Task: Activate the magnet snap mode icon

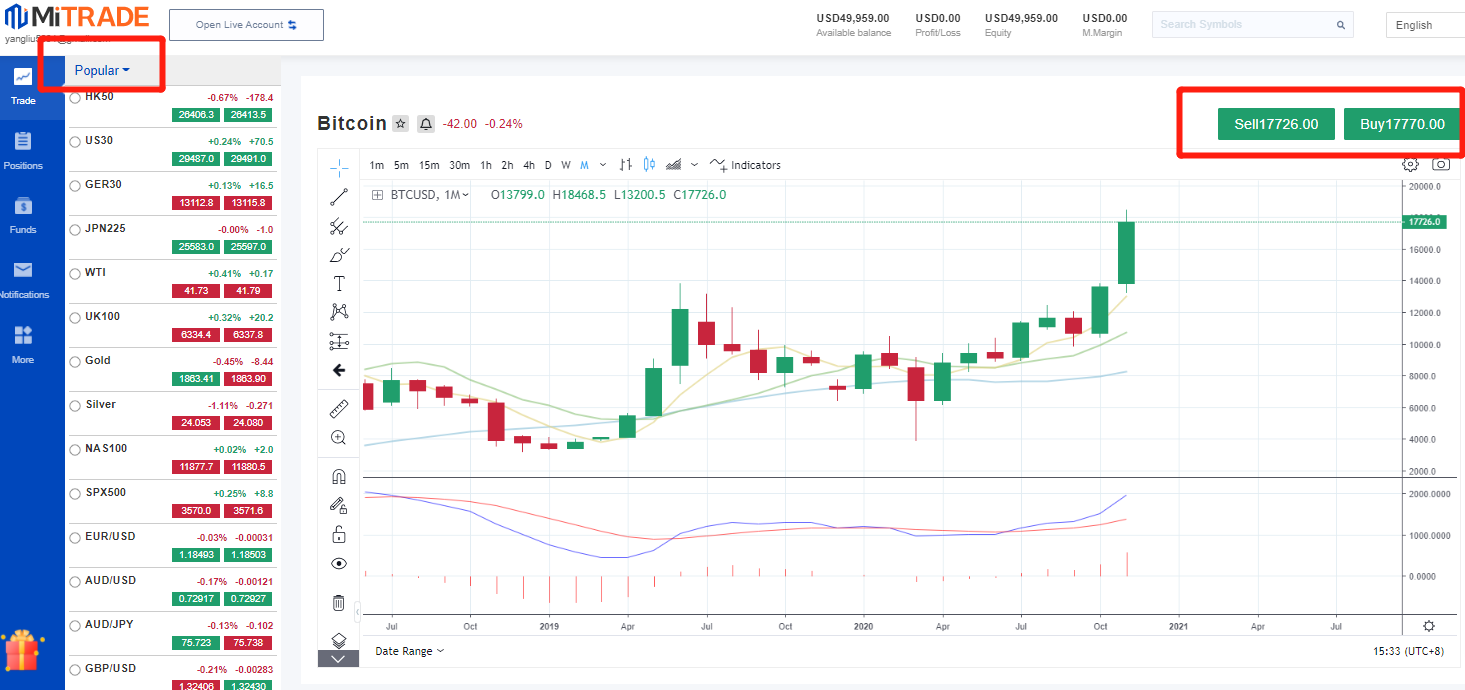Action: (x=339, y=477)
